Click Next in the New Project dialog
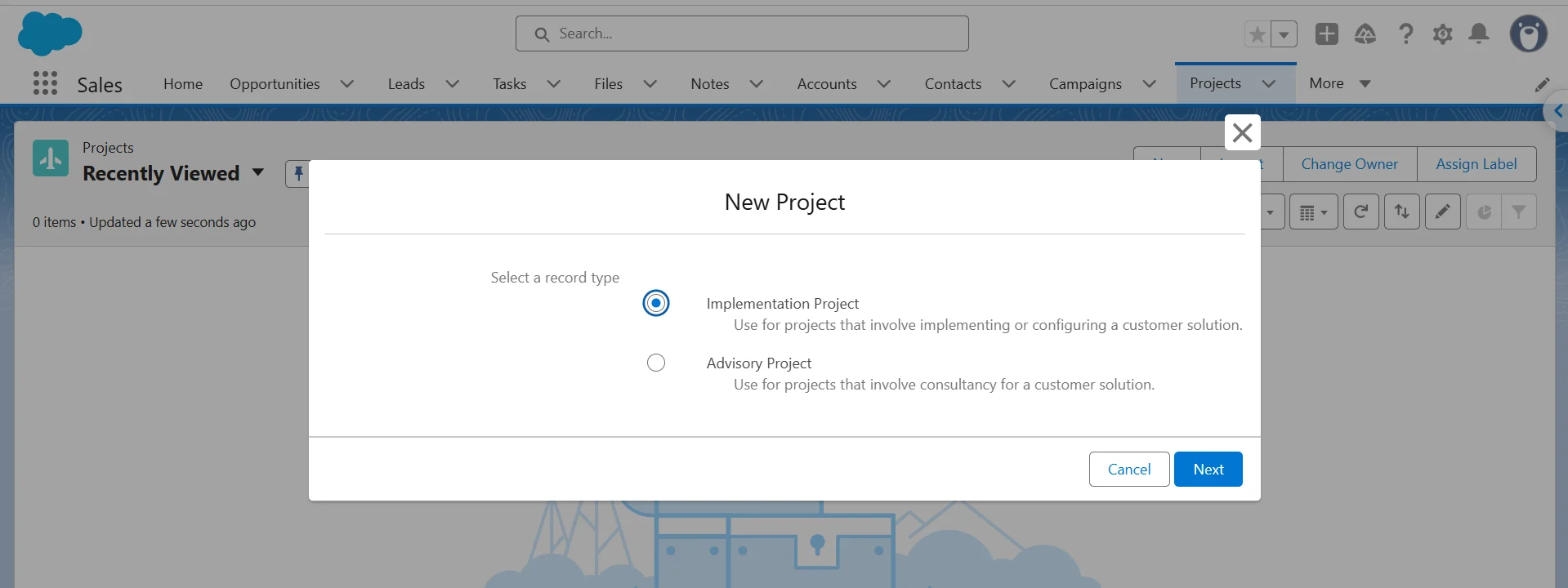This screenshot has width=1568, height=588. (x=1208, y=470)
